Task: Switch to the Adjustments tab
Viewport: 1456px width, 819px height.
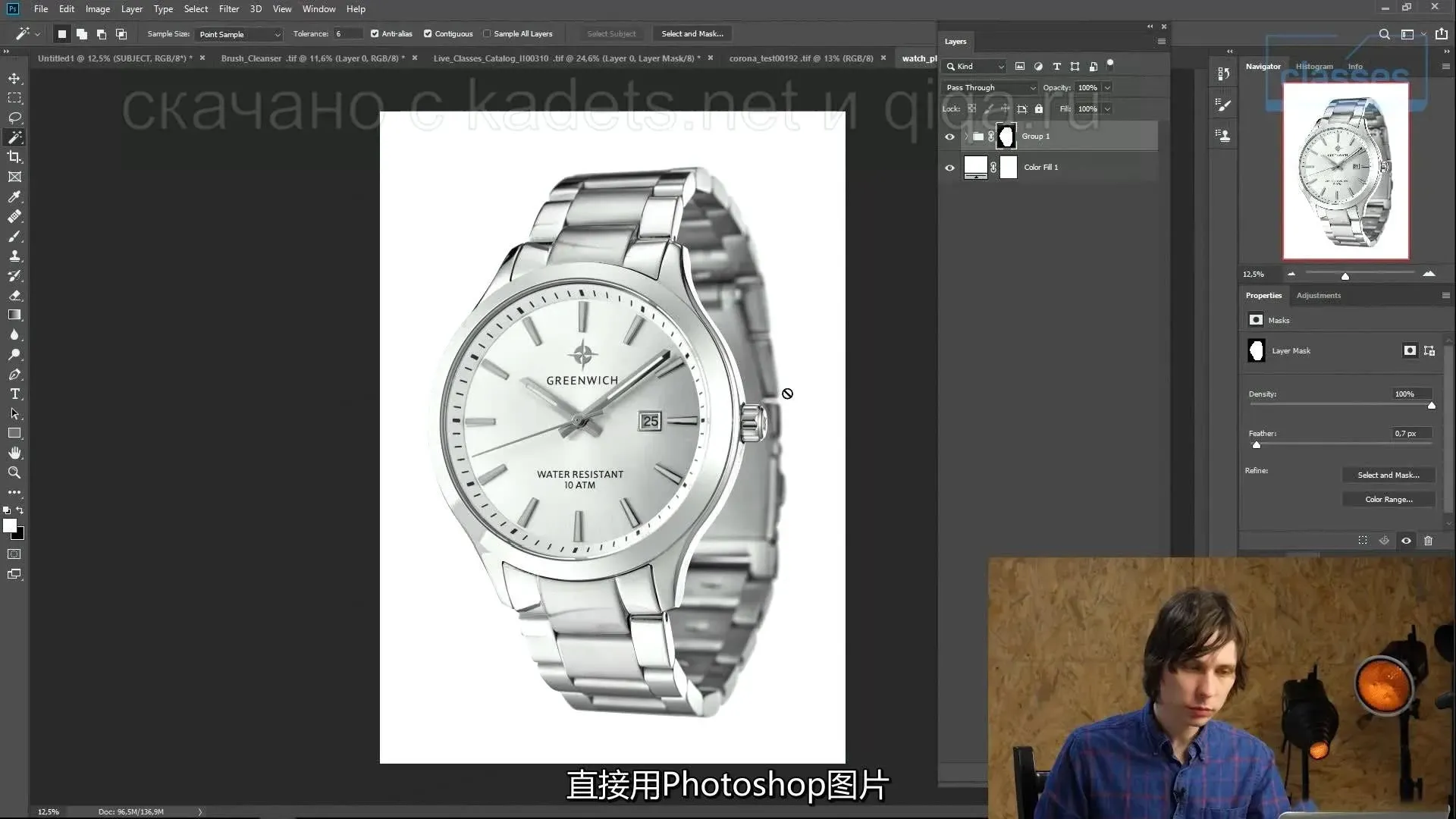Action: [1318, 296]
